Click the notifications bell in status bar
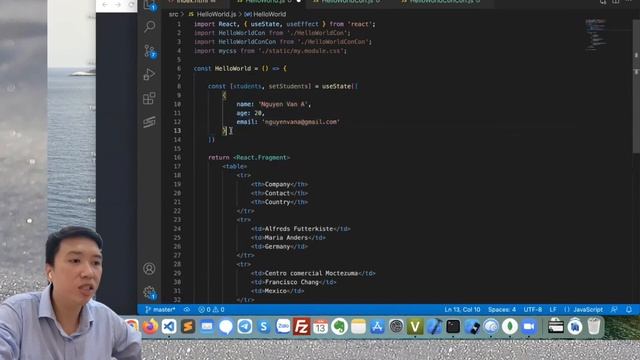The width and height of the screenshot is (640, 360). 629,309
